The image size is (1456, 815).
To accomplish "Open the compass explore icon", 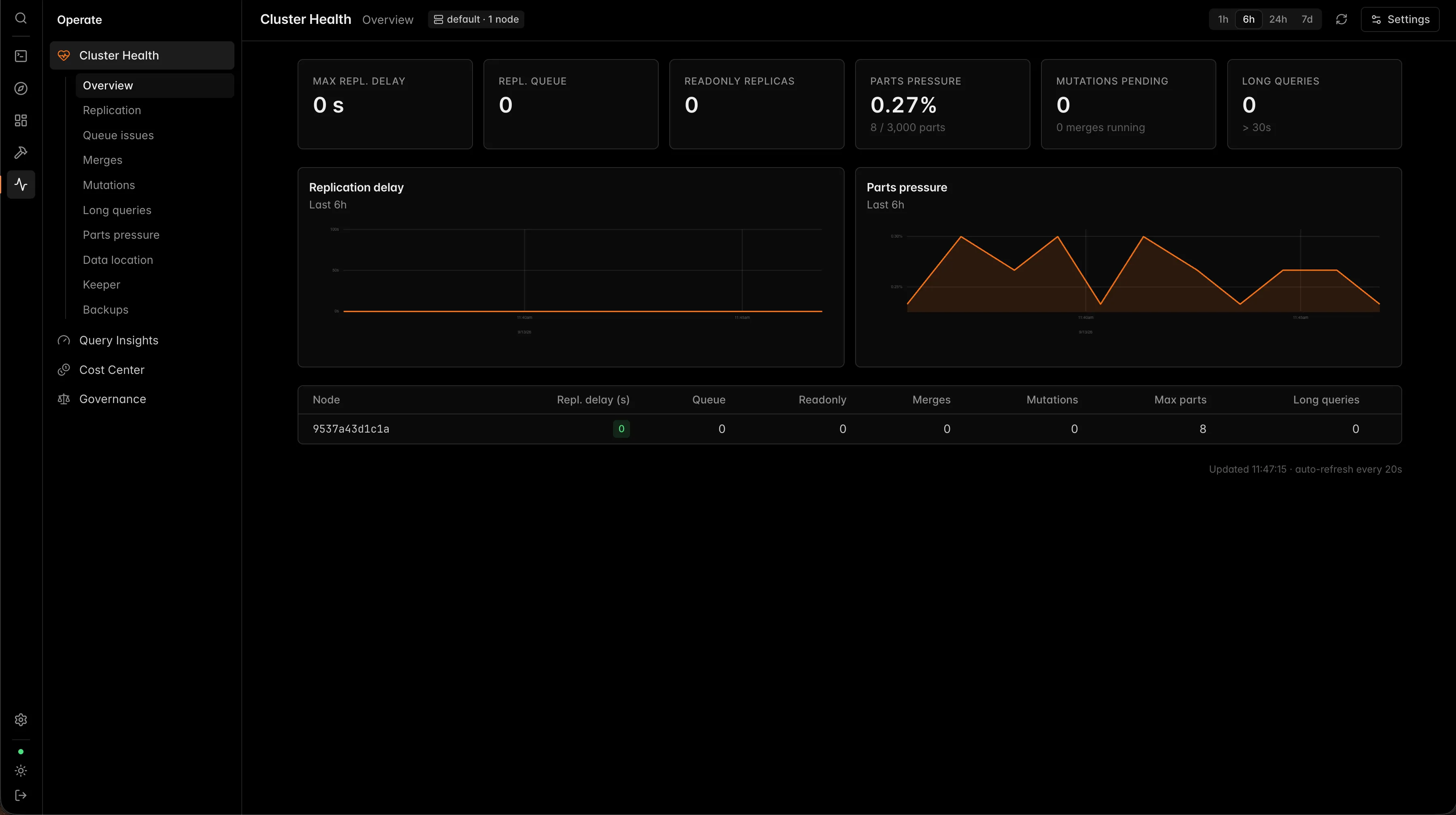I will (21, 88).
